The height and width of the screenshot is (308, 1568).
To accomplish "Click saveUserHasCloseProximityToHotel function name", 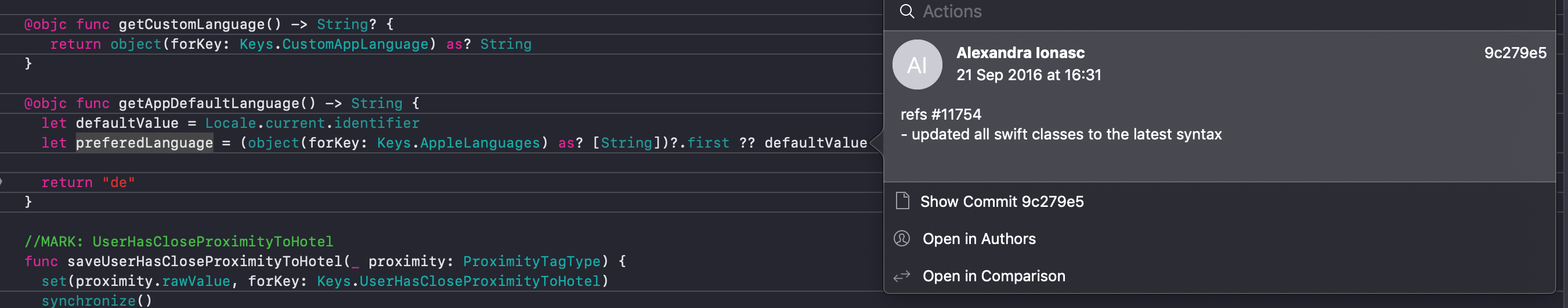I will pyautogui.click(x=204, y=261).
